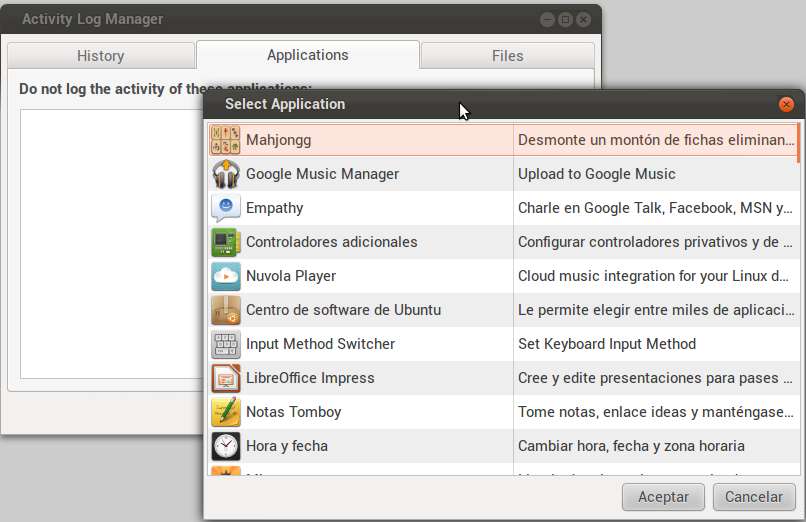Click the Empathy chat bubble icon

pyautogui.click(x=225, y=208)
